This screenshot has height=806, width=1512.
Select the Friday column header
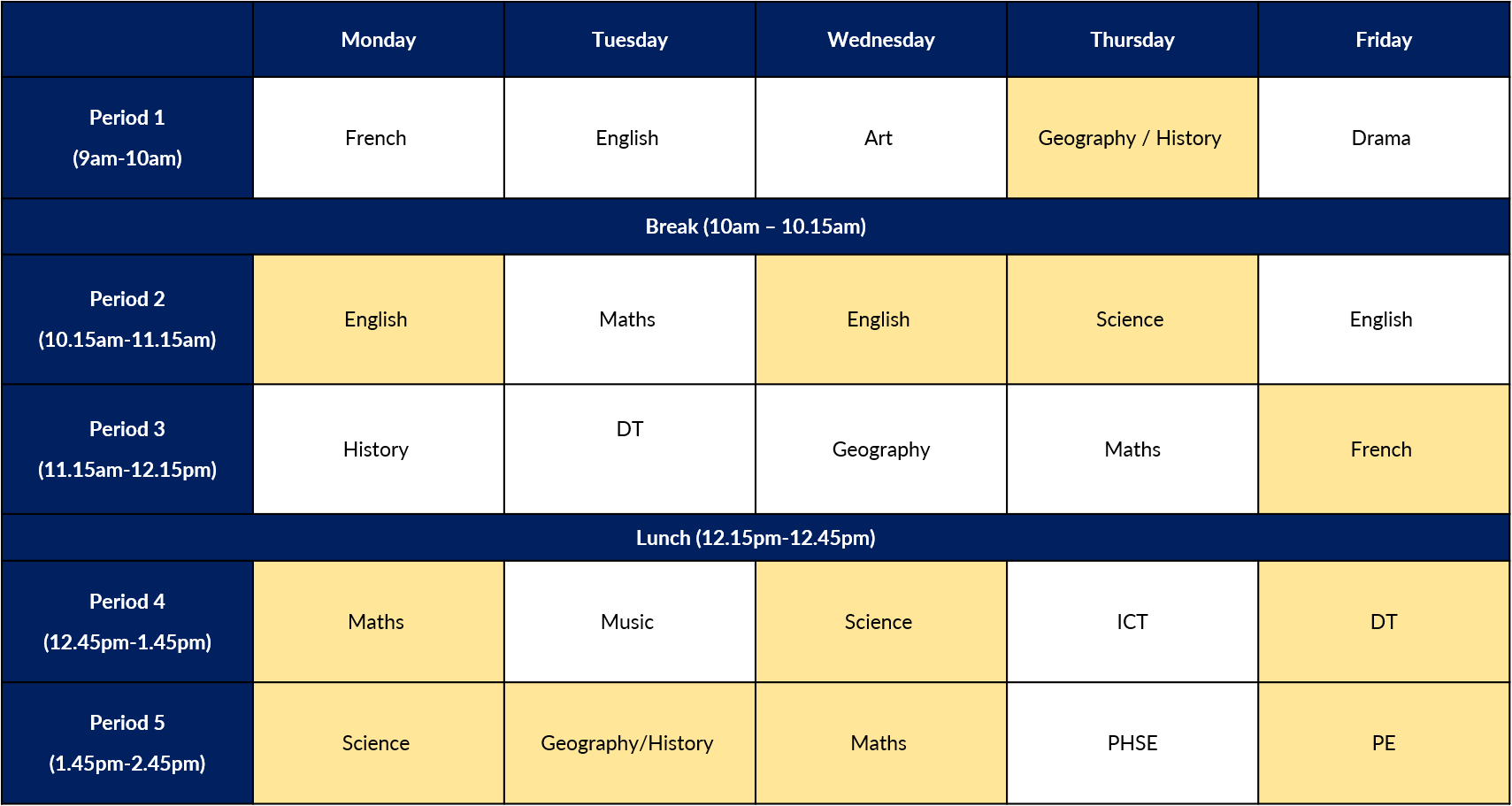click(x=1384, y=40)
